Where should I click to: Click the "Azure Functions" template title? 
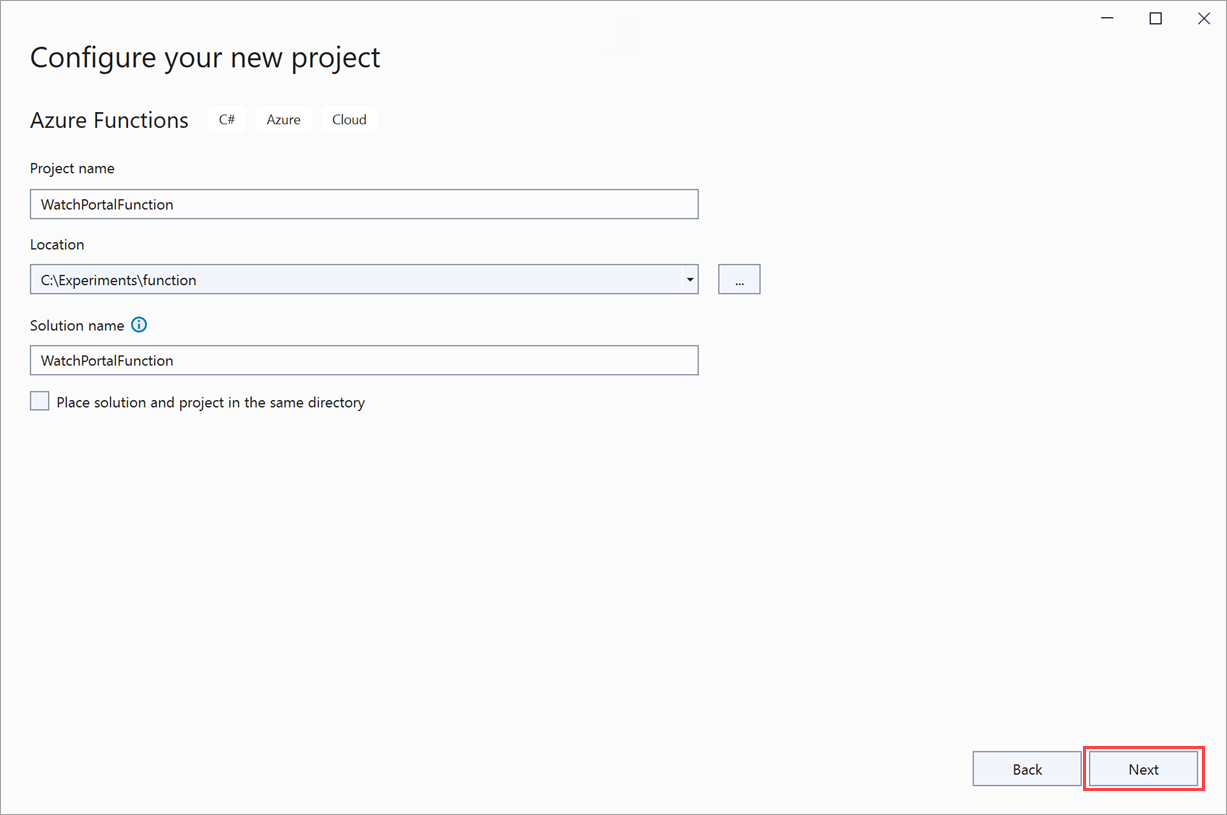109,120
